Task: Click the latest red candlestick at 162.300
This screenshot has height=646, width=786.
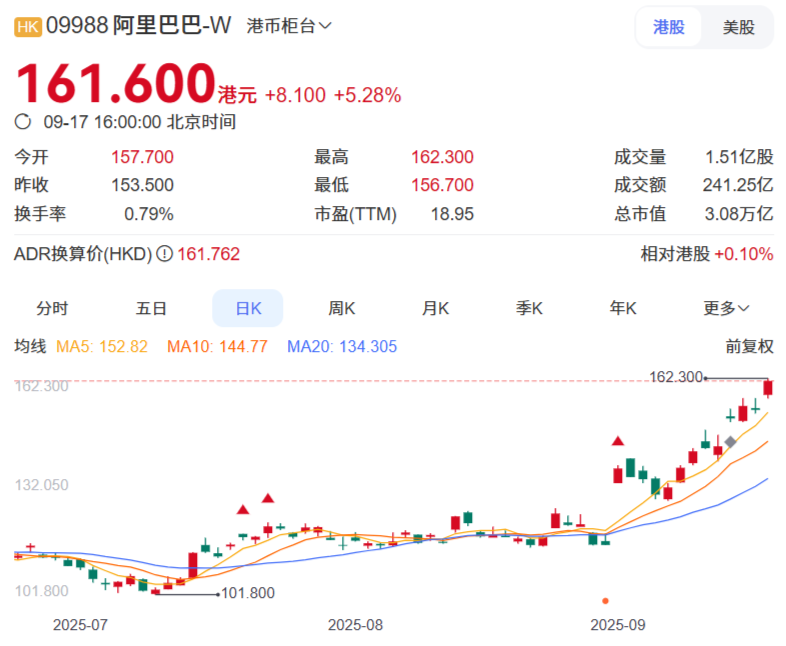Action: pyautogui.click(x=767, y=388)
